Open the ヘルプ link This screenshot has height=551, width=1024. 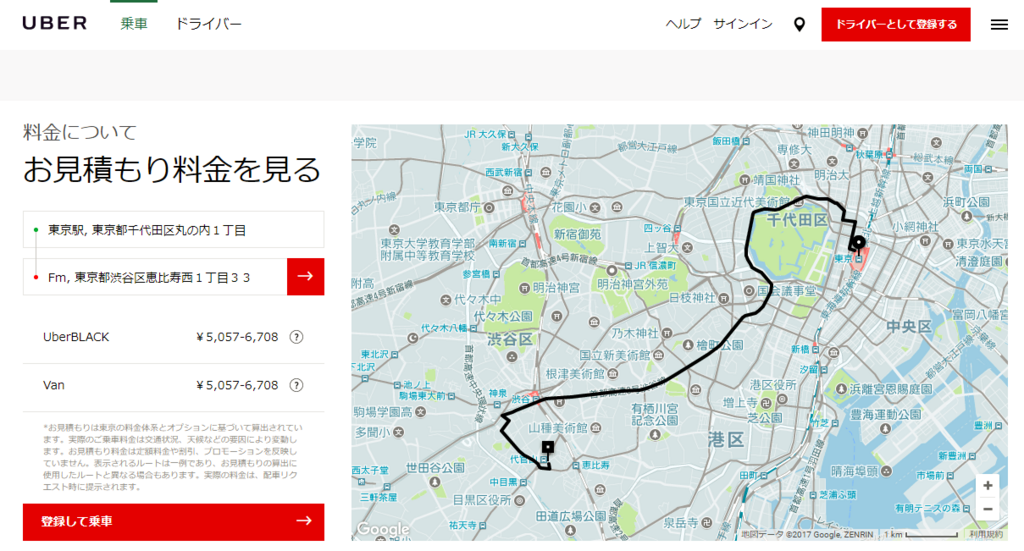click(x=683, y=24)
